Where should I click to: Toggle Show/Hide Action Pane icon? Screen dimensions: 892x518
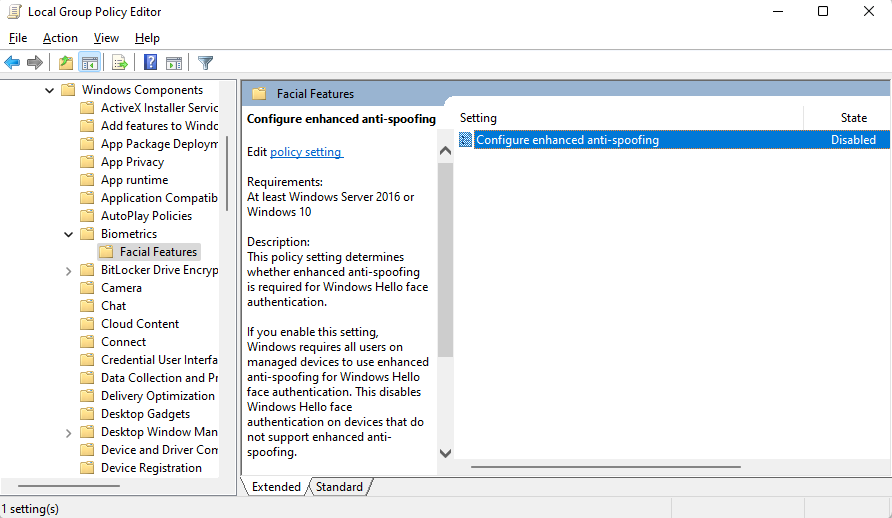[x=174, y=63]
